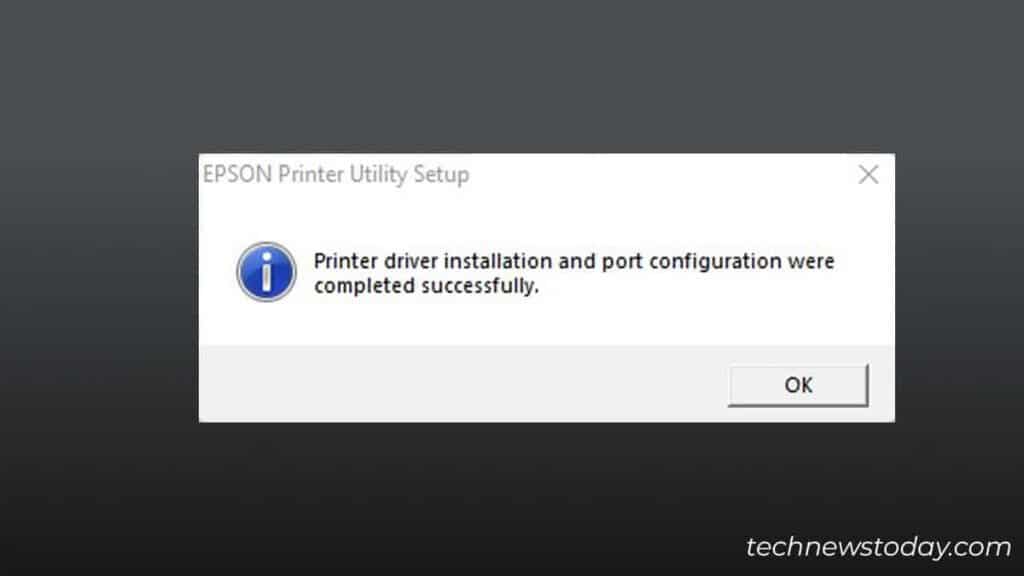
Task: Click inside the OK button border outline
Action: (x=797, y=384)
